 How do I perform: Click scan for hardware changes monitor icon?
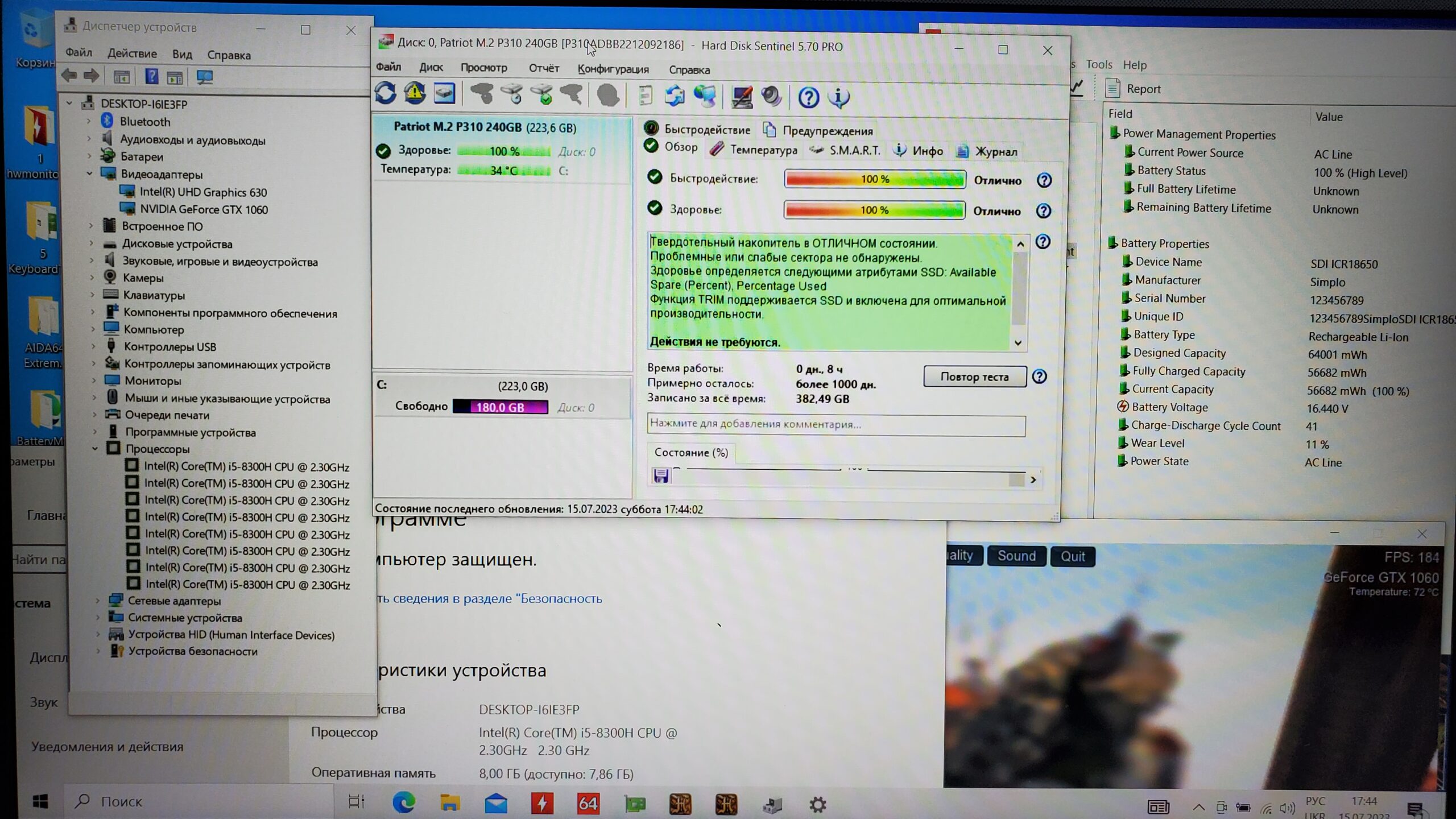click(204, 77)
